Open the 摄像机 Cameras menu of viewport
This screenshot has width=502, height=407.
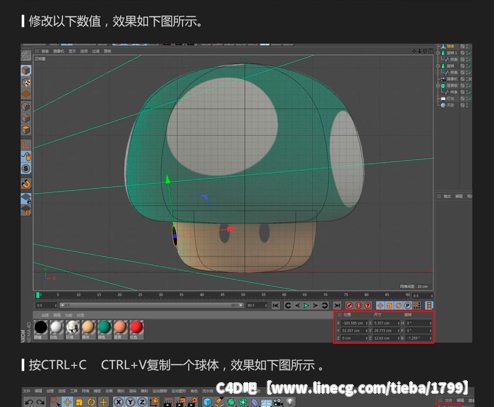pyautogui.click(x=59, y=51)
